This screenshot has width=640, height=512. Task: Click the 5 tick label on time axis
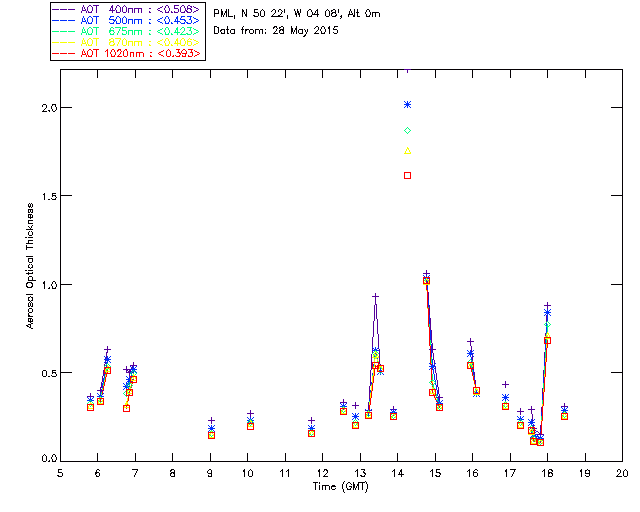coord(60,472)
